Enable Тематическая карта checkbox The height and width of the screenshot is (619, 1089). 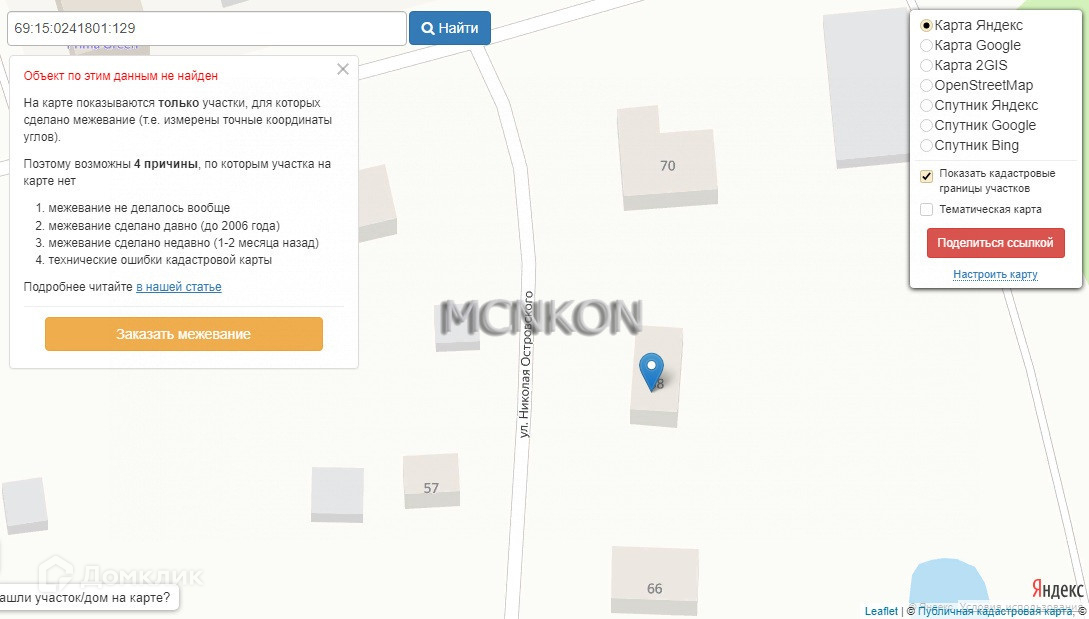coord(926,209)
